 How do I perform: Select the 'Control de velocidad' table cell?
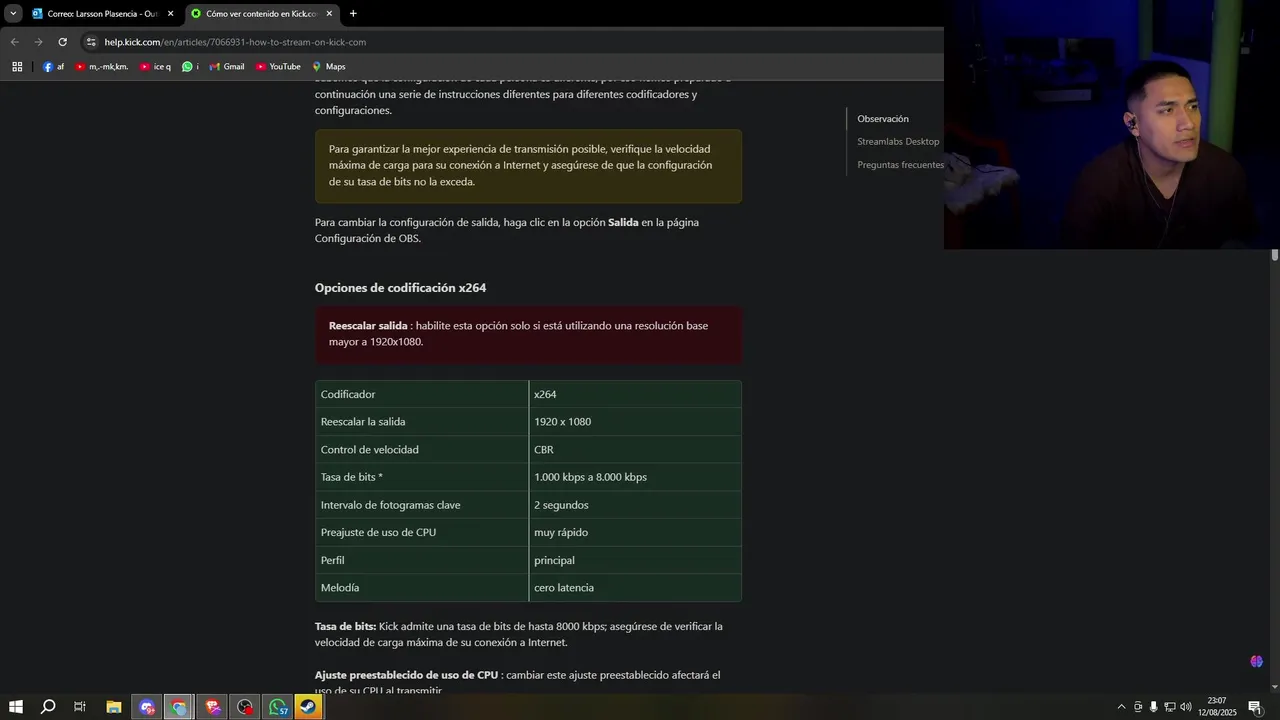(x=422, y=450)
